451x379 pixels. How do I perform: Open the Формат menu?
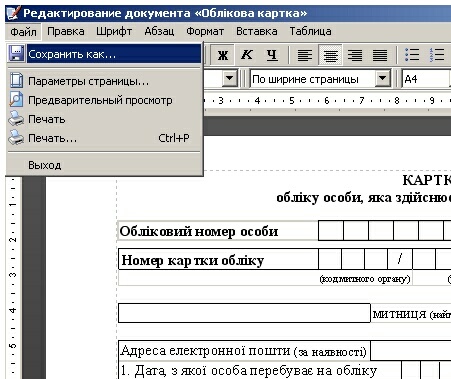(x=205, y=31)
